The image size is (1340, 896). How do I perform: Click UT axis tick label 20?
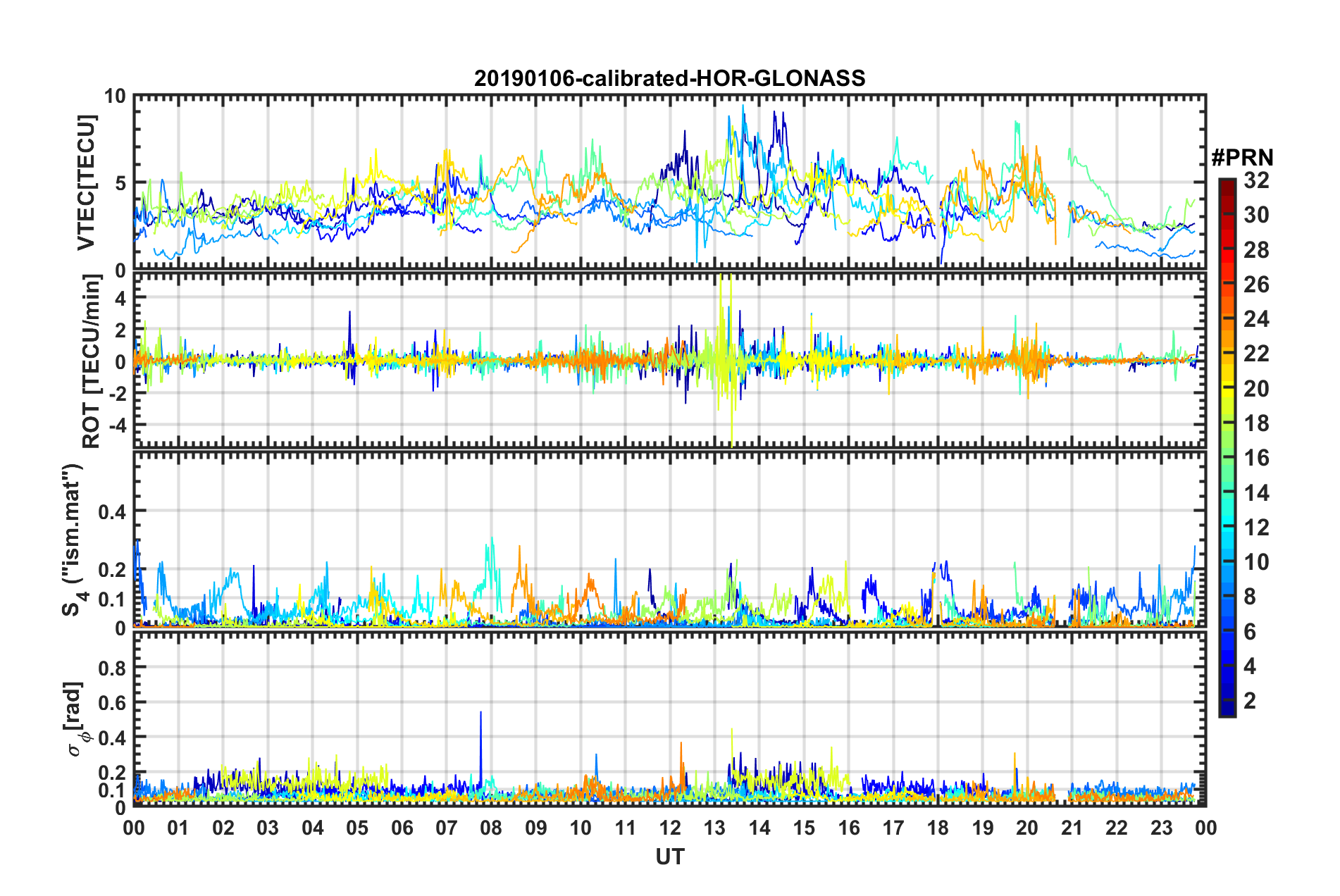tap(1027, 827)
